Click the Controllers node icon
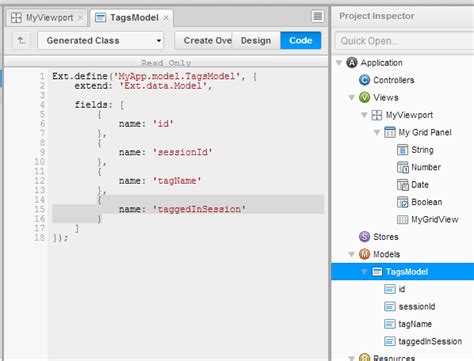The image size is (474, 361). [364, 80]
